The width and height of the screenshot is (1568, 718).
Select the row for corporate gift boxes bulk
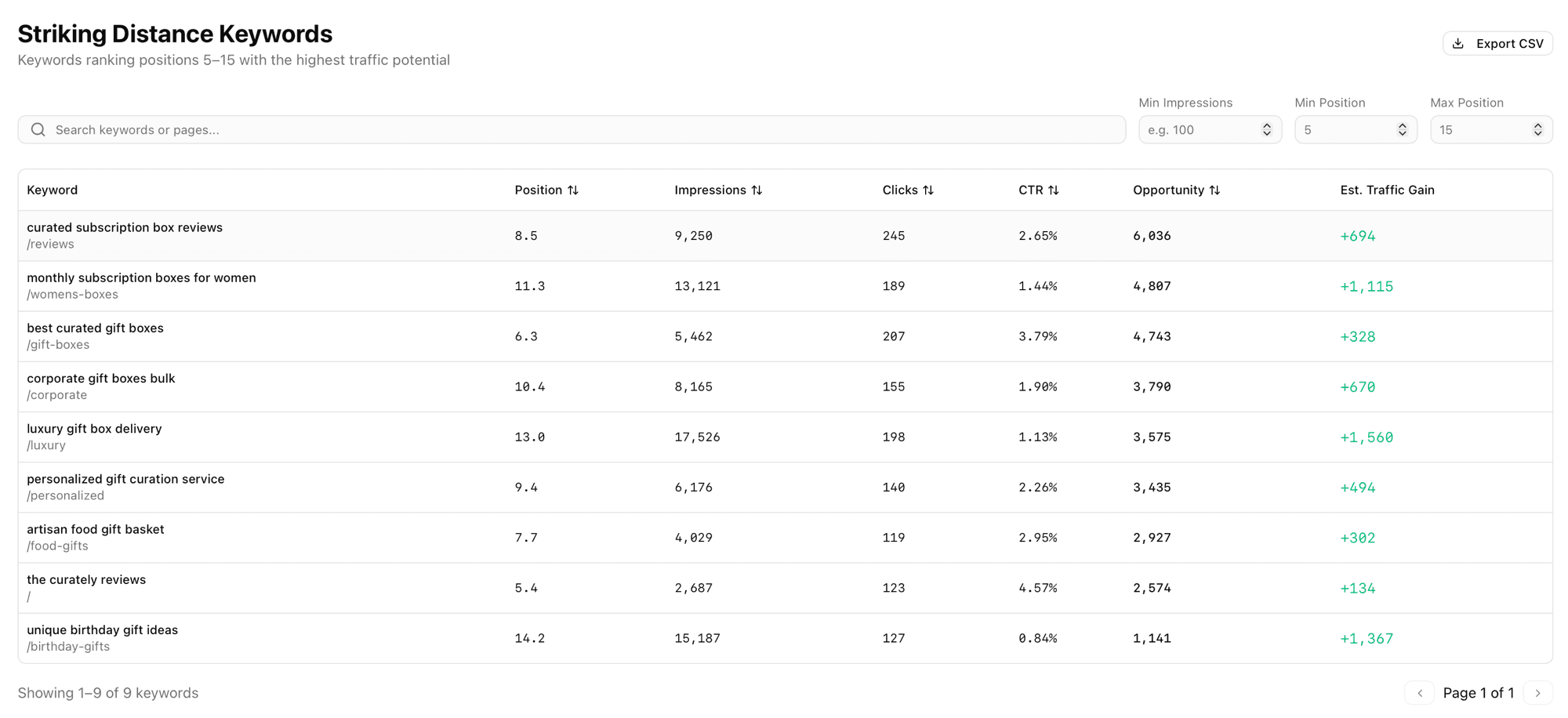pyautogui.click(x=100, y=378)
